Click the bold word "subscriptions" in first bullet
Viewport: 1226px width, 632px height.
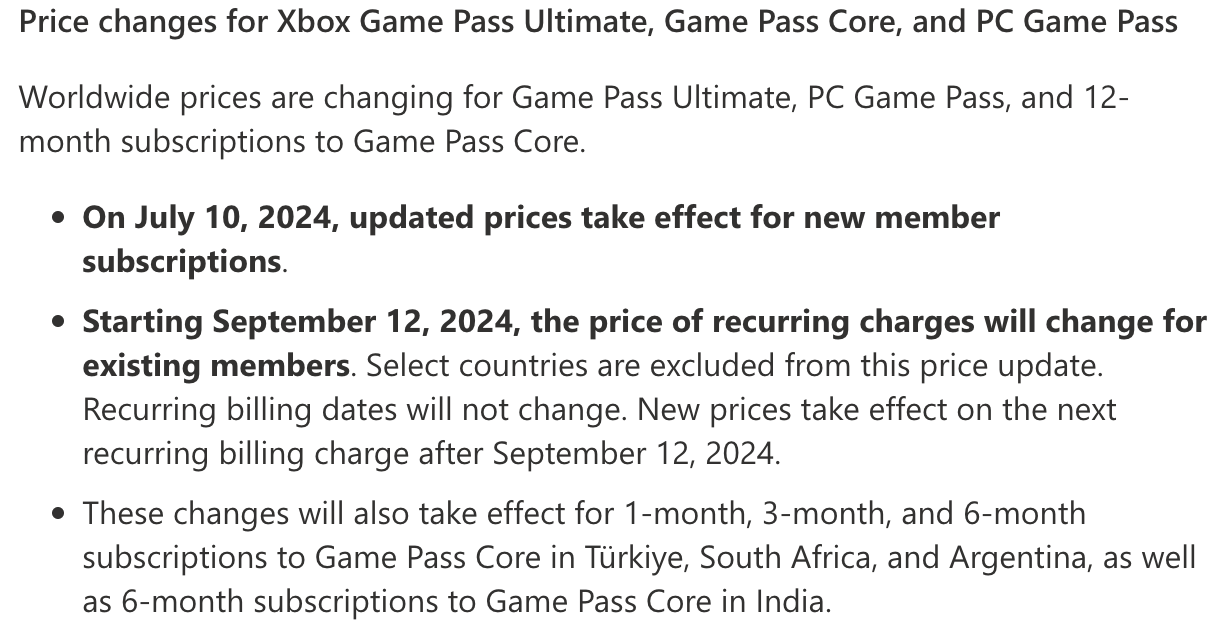coord(181,262)
